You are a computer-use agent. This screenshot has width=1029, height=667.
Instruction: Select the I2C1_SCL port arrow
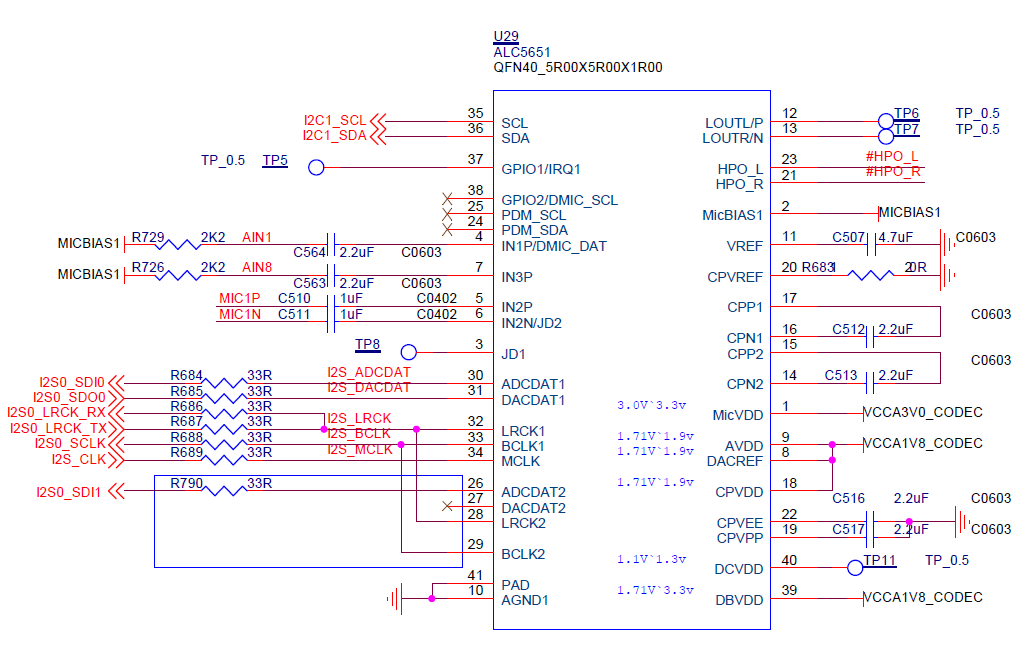[x=378, y=121]
